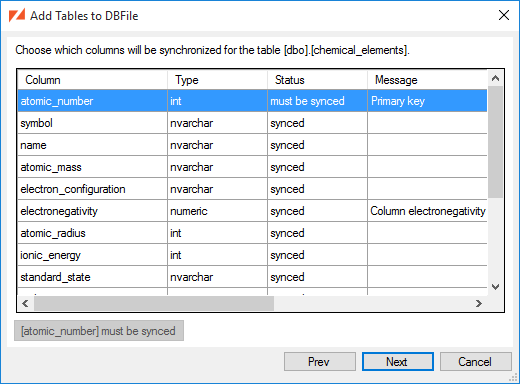Toggle synced status for ionic_energy
This screenshot has width=520, height=384.
pos(287,255)
